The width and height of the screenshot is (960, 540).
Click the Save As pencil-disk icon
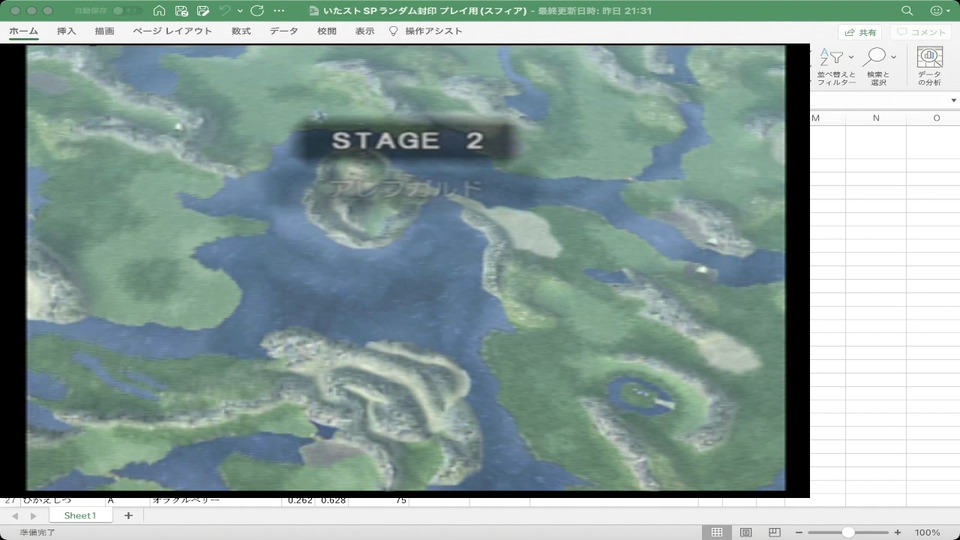(x=203, y=10)
